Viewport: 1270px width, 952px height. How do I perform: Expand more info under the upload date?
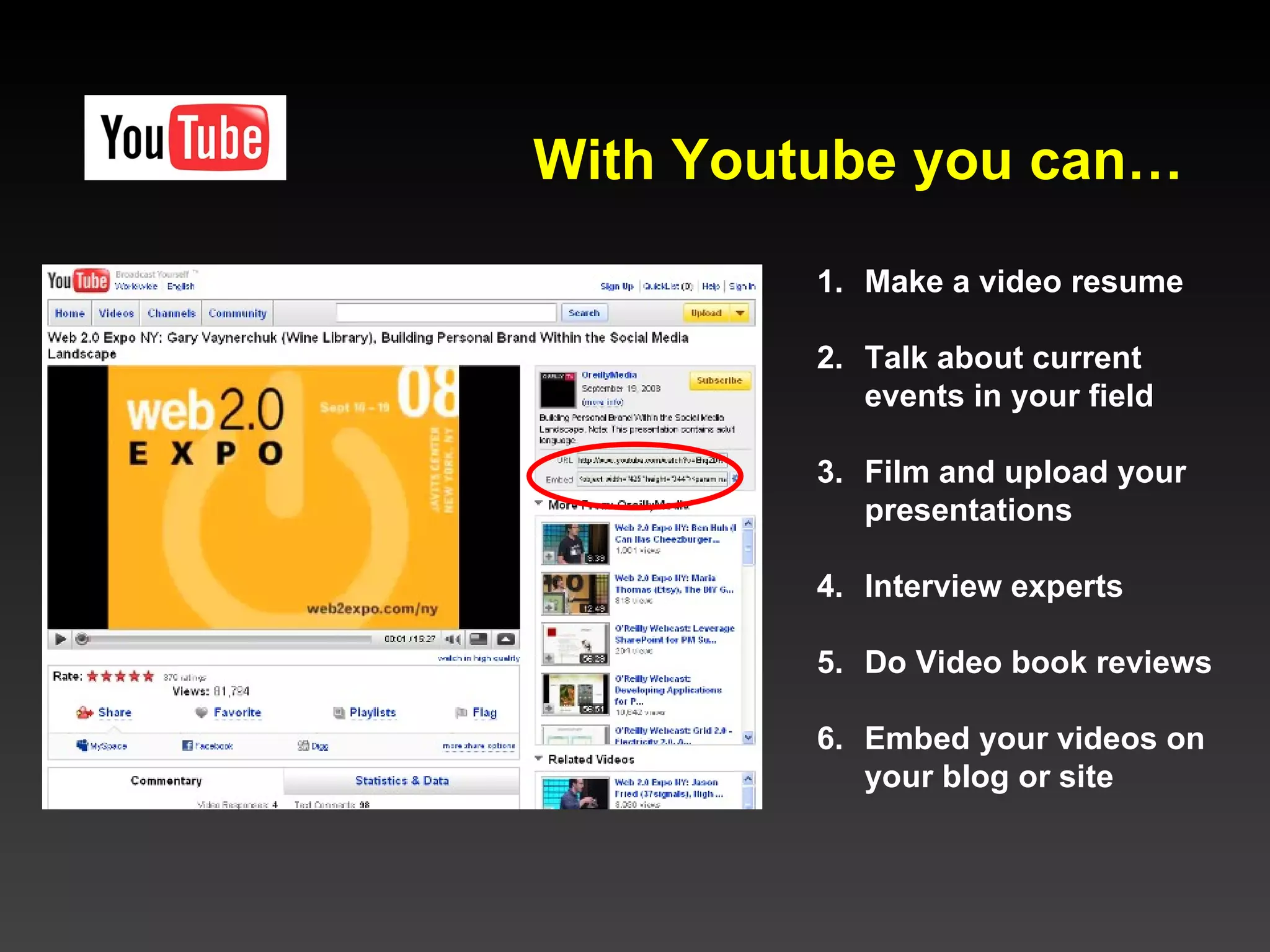tap(602, 402)
